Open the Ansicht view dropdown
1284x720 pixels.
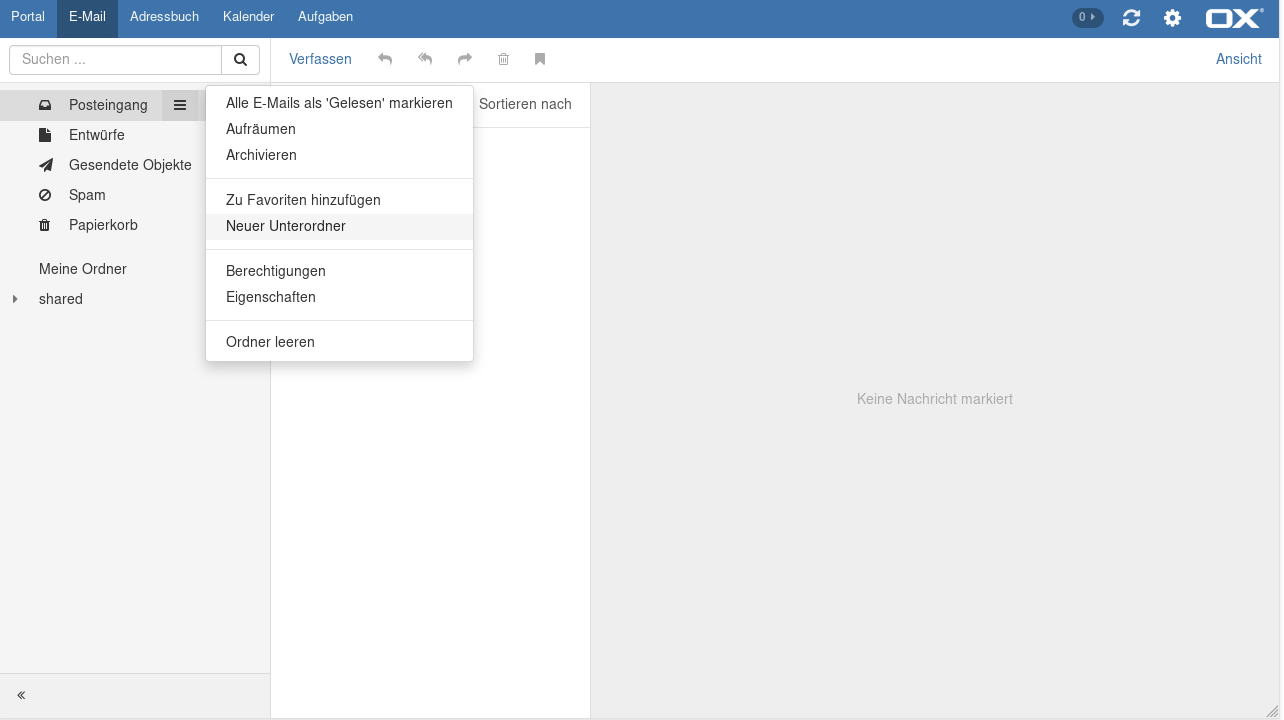1238,59
